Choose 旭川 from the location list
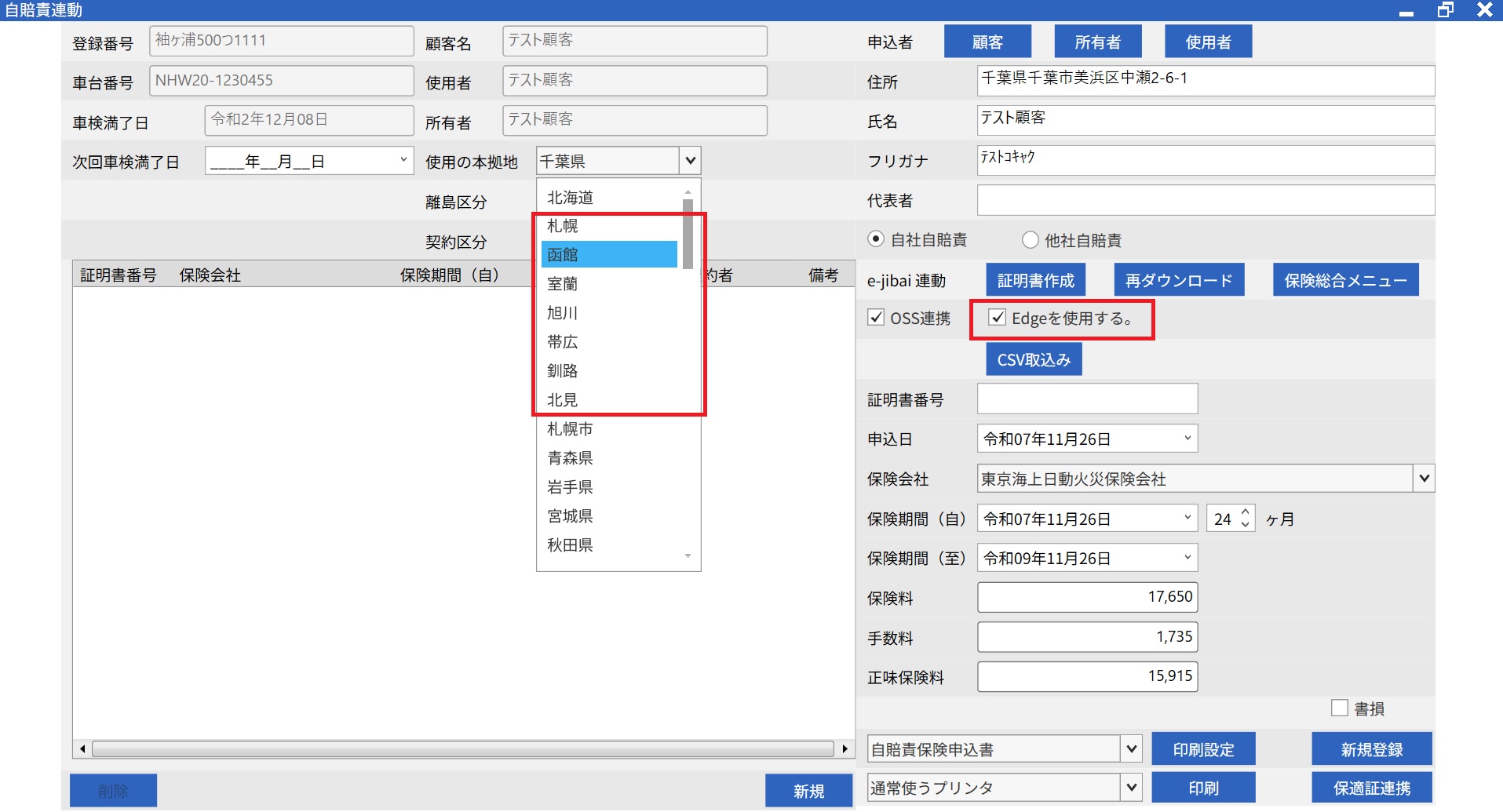 coord(563,313)
